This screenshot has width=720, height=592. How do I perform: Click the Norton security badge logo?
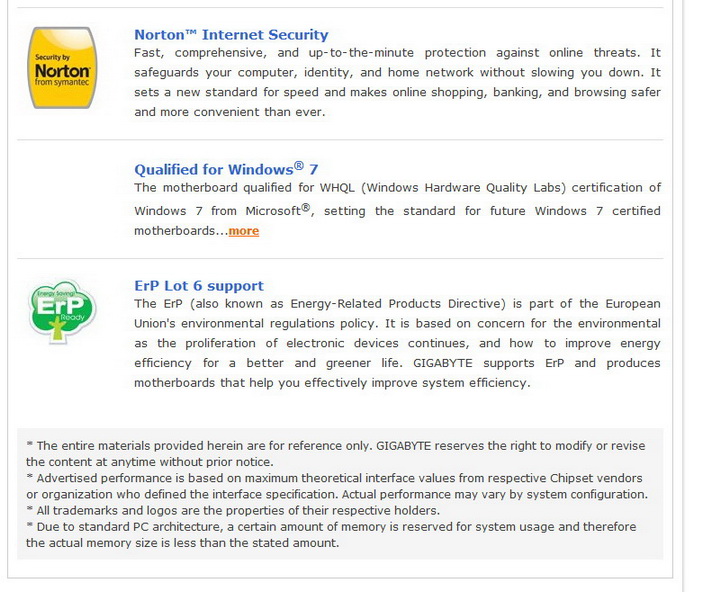pos(63,68)
